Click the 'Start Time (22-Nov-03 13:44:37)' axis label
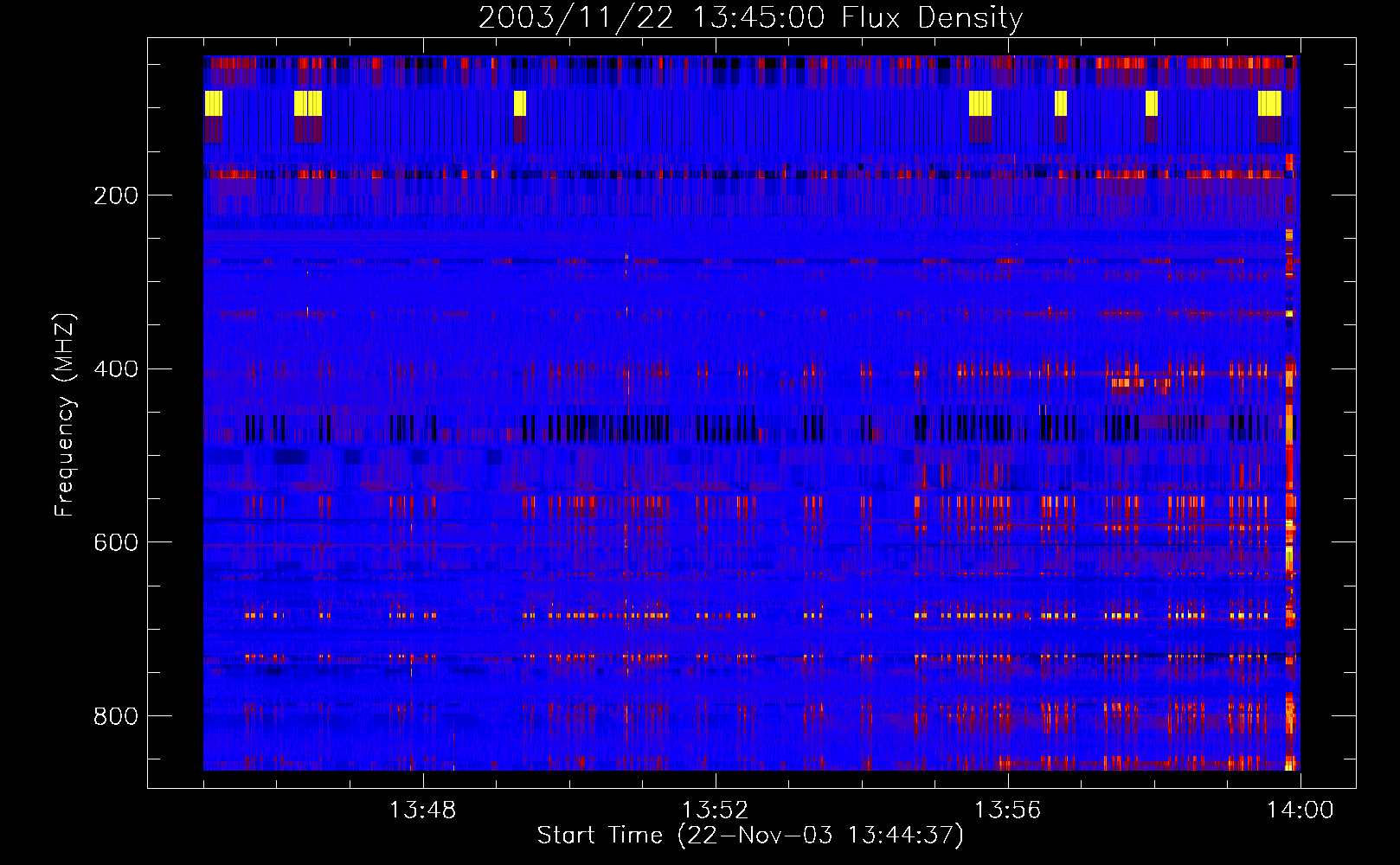The width and height of the screenshot is (1400, 865). (x=750, y=836)
